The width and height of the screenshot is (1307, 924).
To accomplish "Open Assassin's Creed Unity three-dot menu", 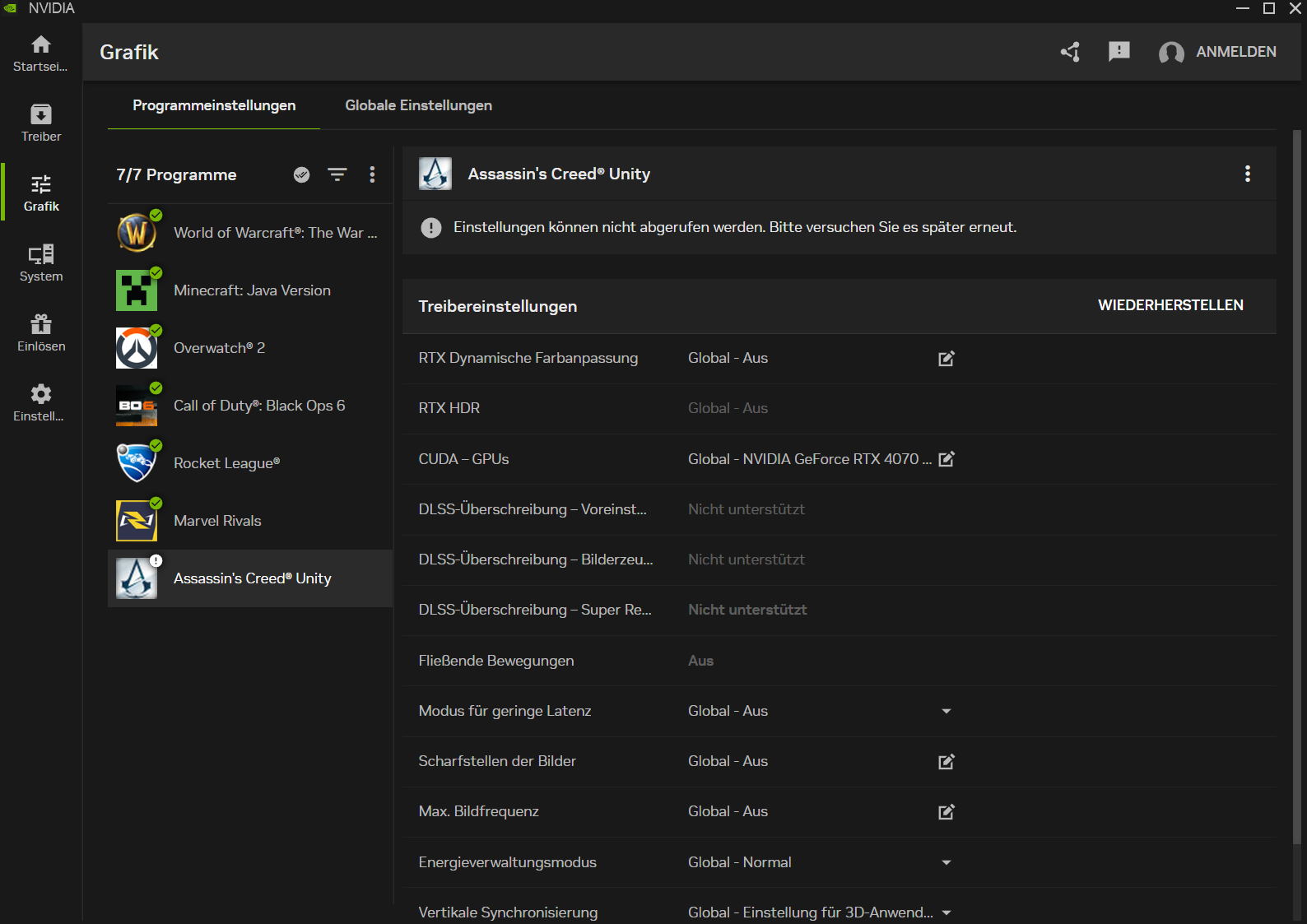I will 1248,174.
